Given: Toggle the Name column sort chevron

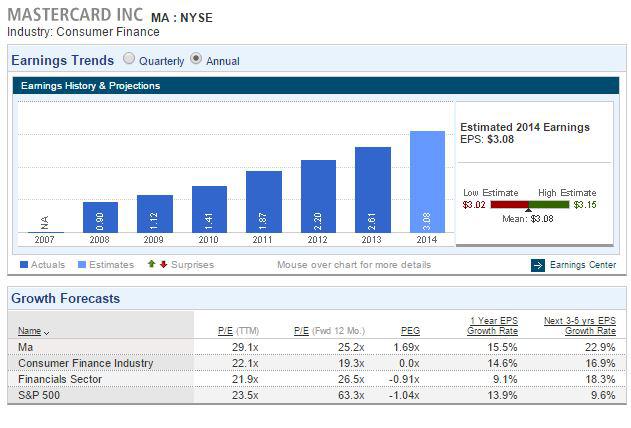Looking at the screenshot, I should [x=46, y=333].
